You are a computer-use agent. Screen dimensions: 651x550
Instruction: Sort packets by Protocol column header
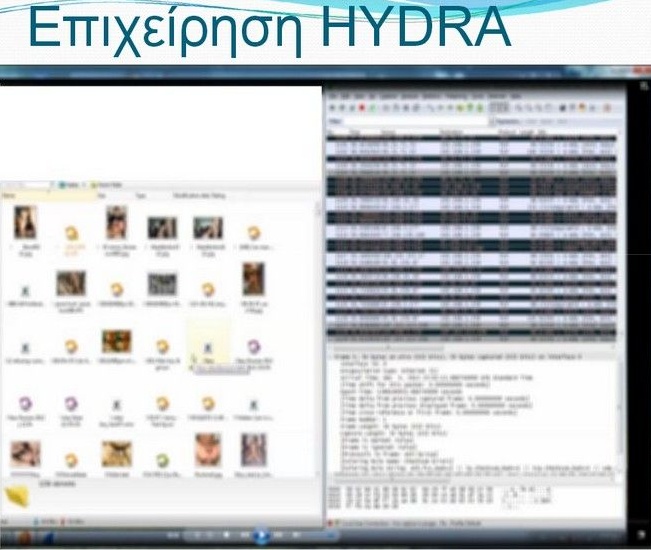coord(506,133)
